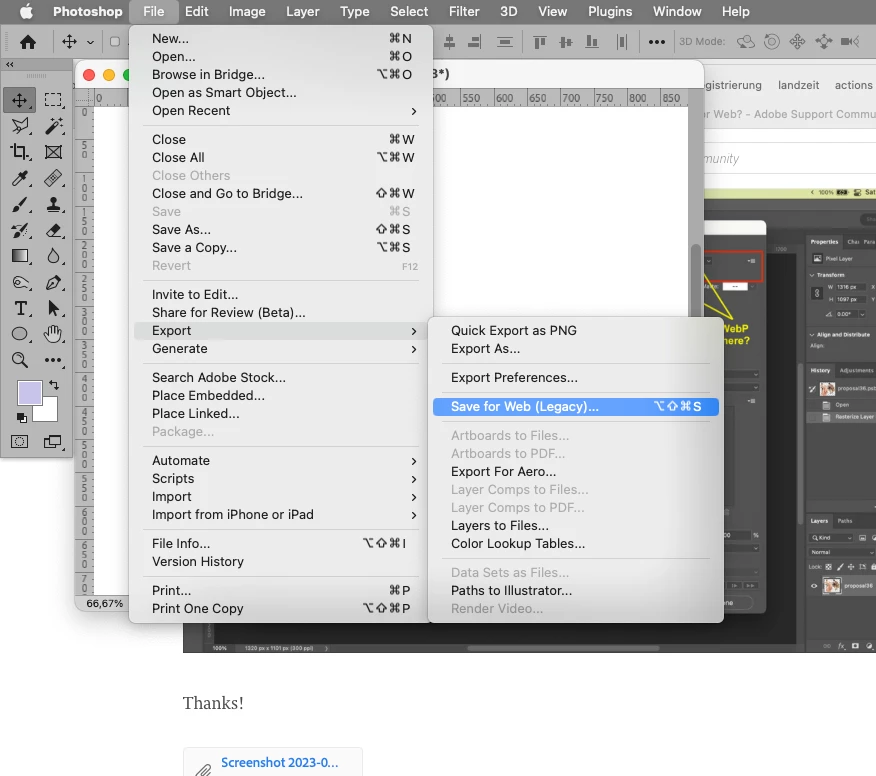Select the Crop tool

[20, 152]
